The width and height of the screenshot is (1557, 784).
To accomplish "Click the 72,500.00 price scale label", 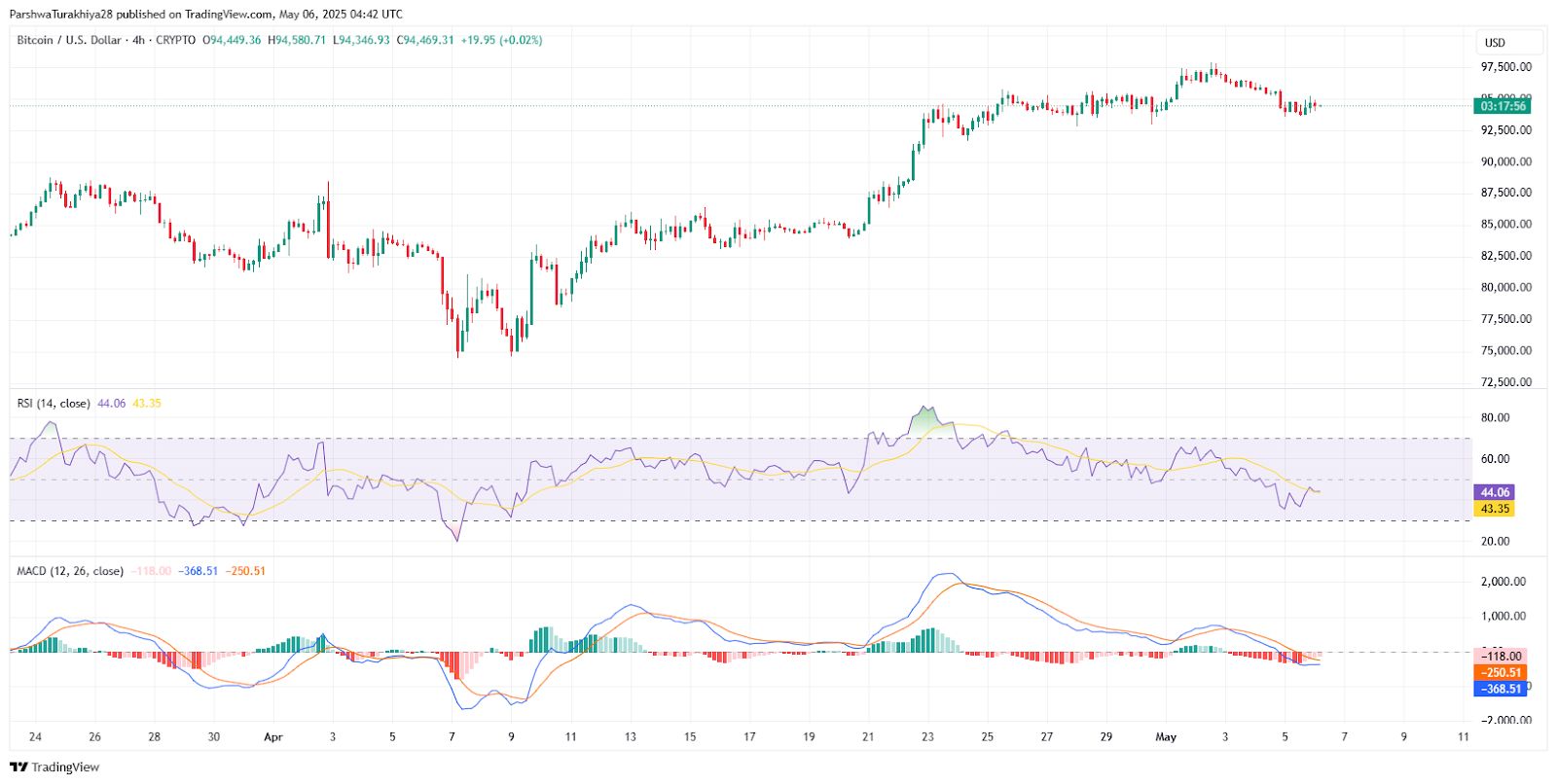I will pyautogui.click(x=1505, y=382).
